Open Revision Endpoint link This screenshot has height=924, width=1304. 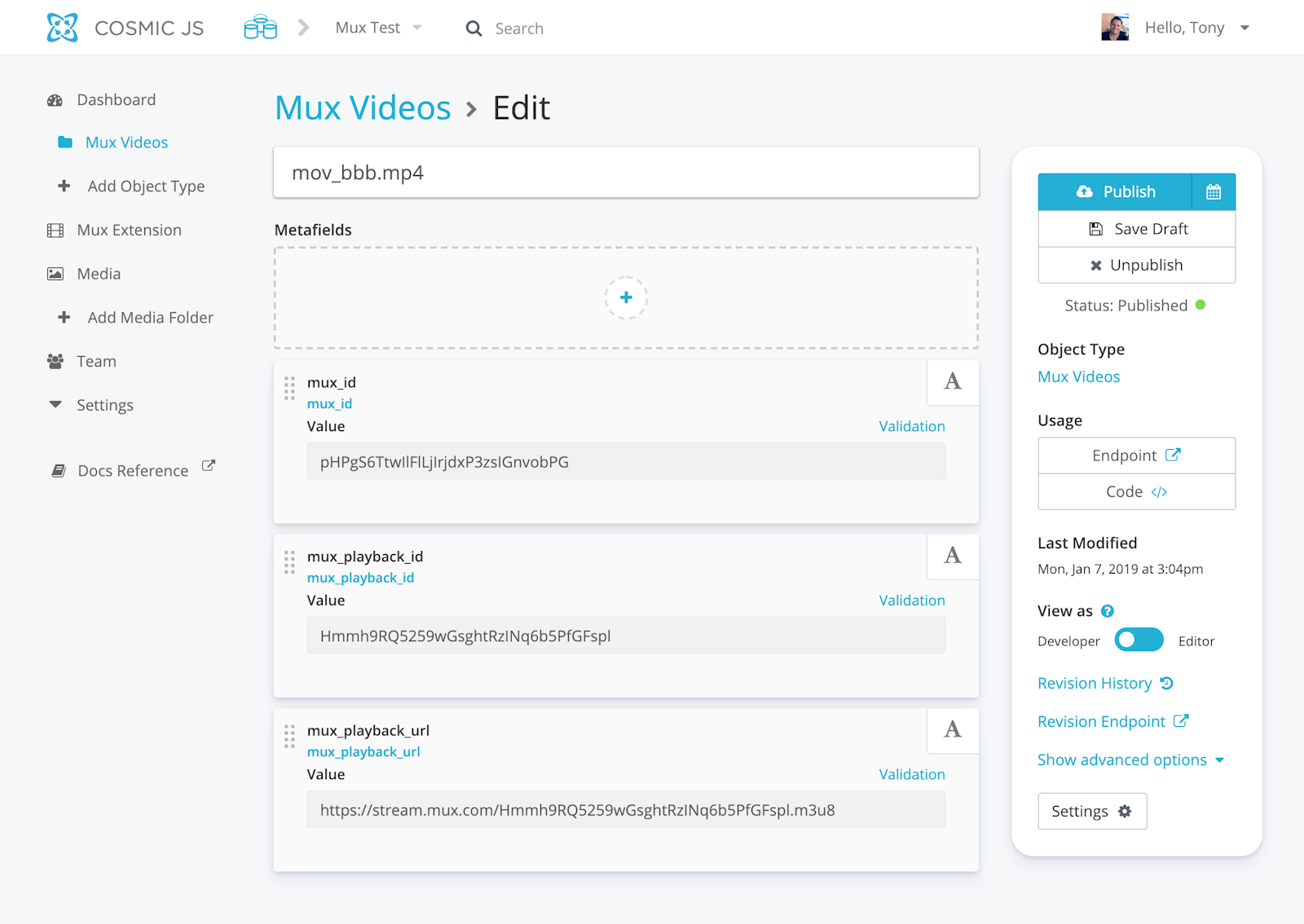1112,721
